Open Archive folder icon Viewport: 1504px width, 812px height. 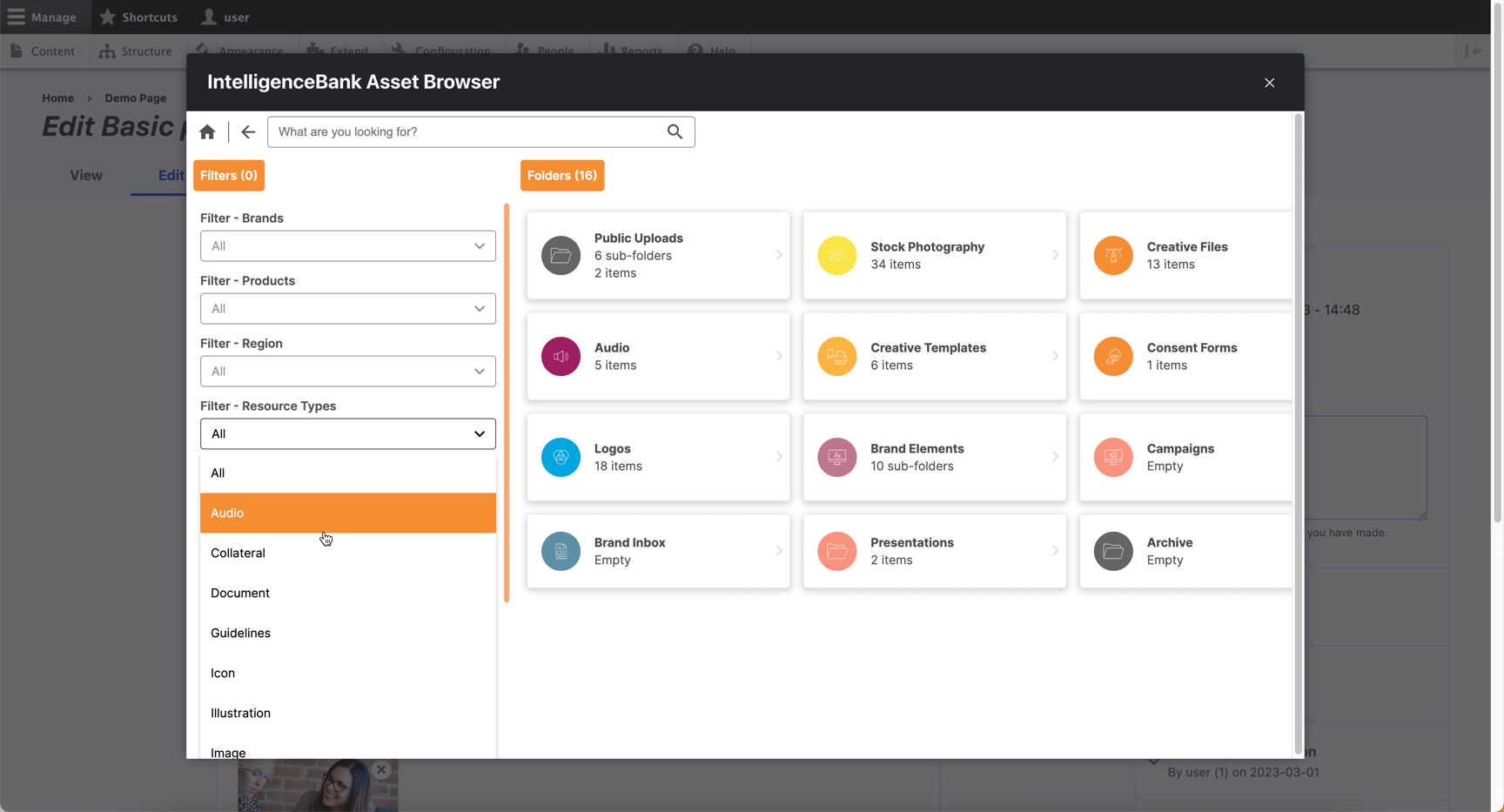click(x=1113, y=551)
